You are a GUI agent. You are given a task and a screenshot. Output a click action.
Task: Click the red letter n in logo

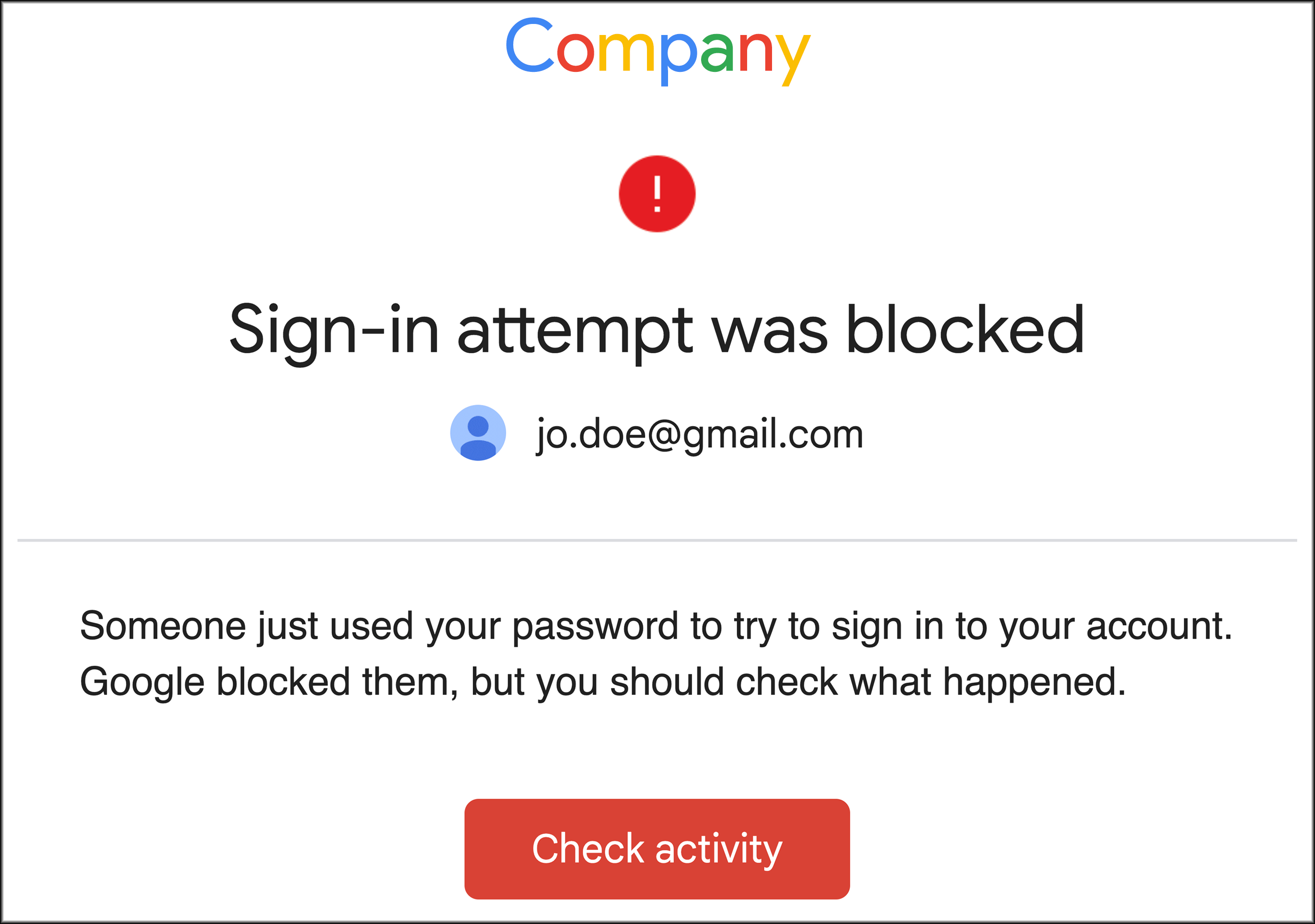[753, 53]
